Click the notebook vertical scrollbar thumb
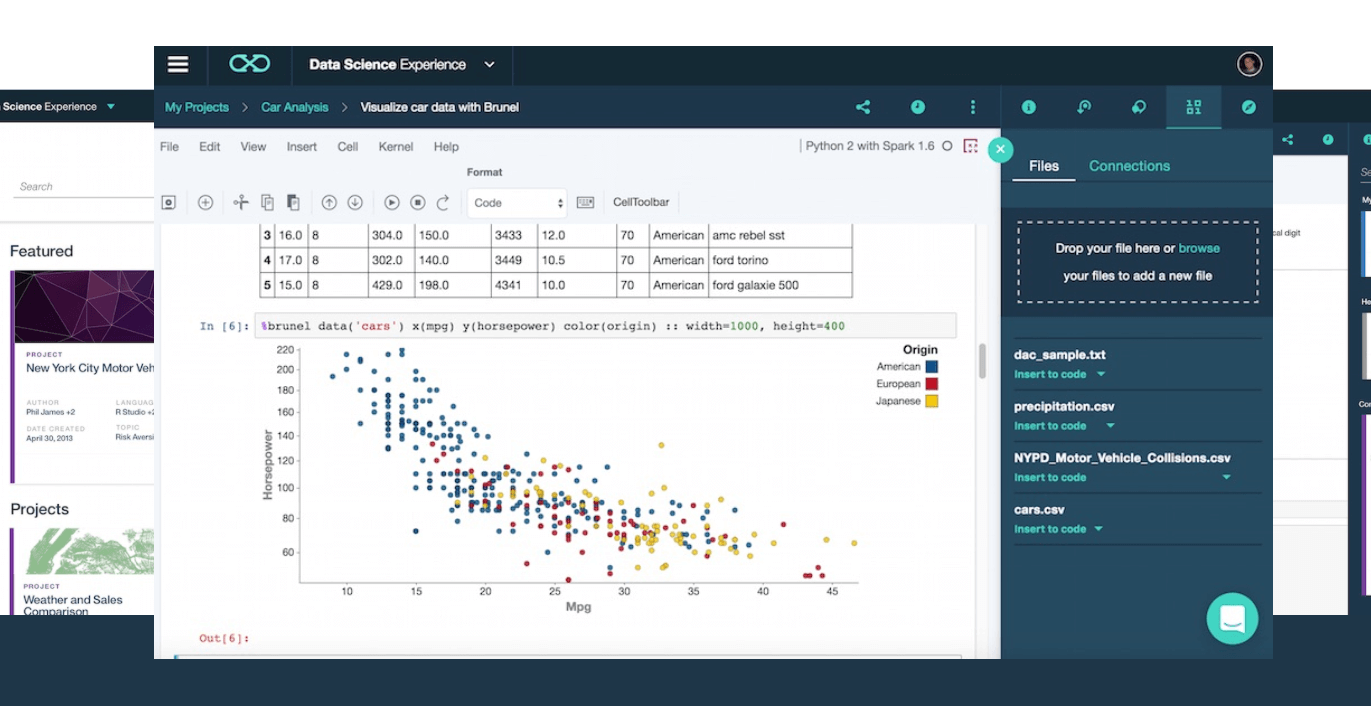Viewport: 1371px width, 706px height. click(982, 361)
